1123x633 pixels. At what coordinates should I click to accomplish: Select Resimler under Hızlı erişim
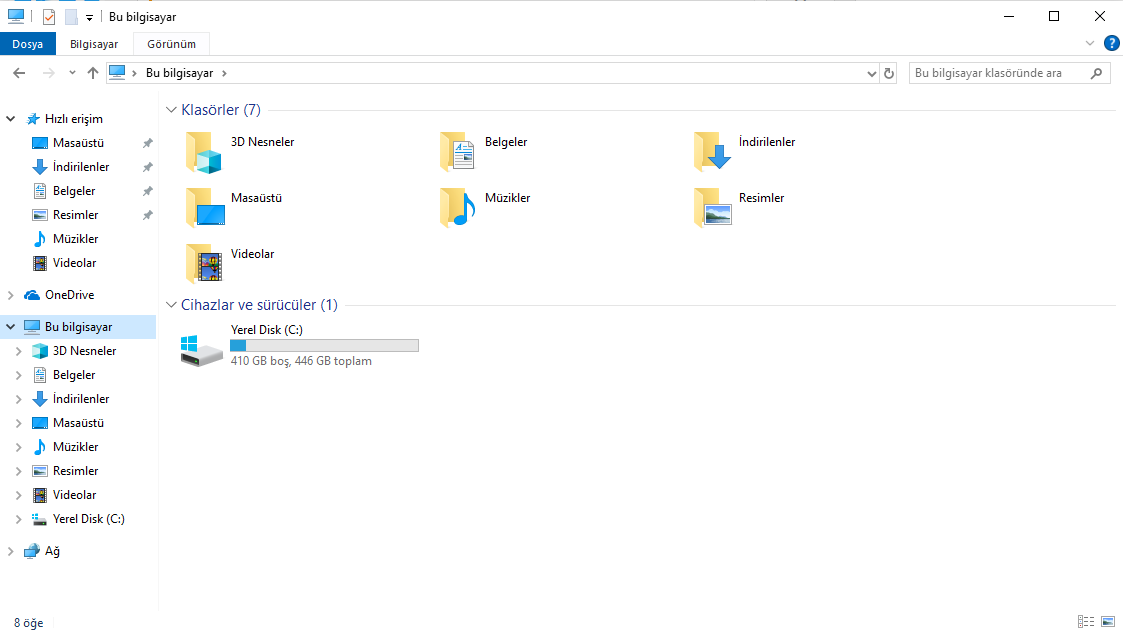[75, 215]
